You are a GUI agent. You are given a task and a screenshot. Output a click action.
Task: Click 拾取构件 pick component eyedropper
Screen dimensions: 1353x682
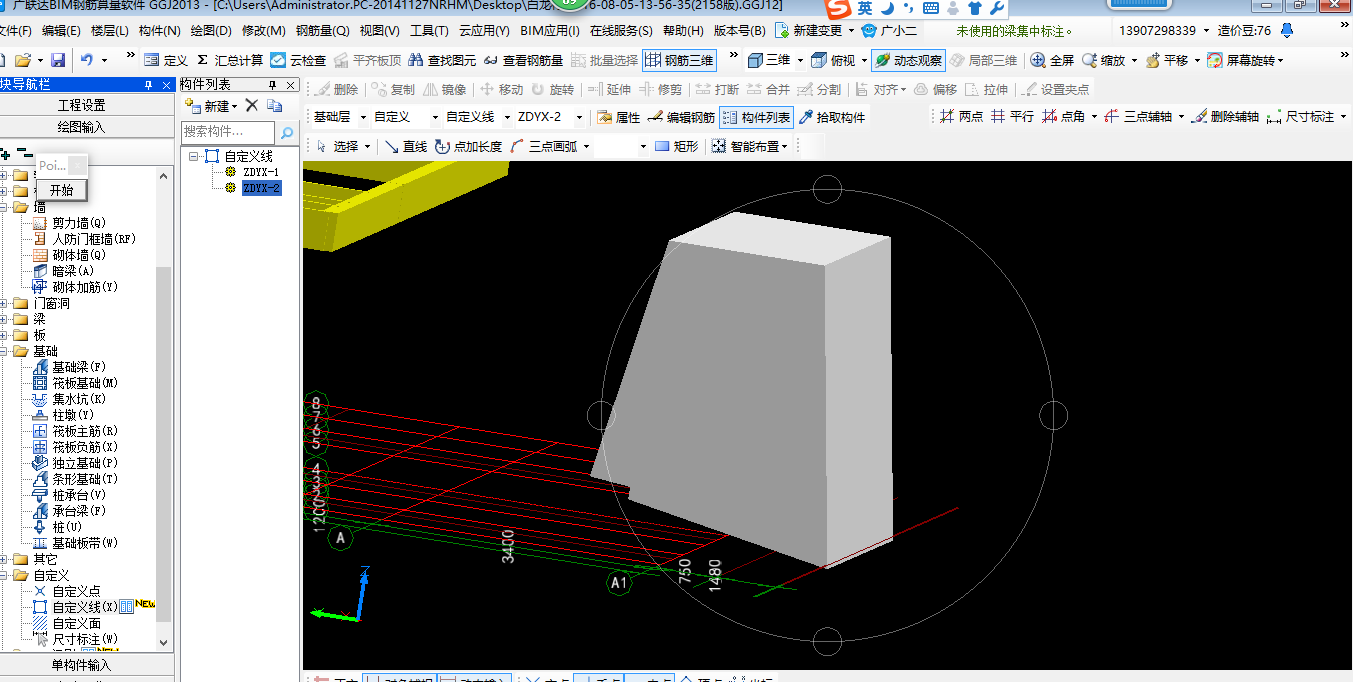pos(831,117)
